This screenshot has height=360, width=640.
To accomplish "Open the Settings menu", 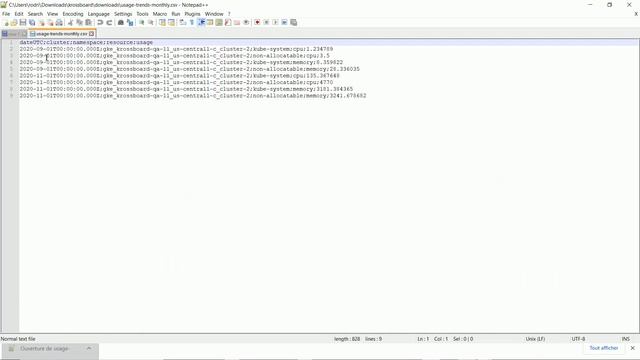I will tap(123, 14).
